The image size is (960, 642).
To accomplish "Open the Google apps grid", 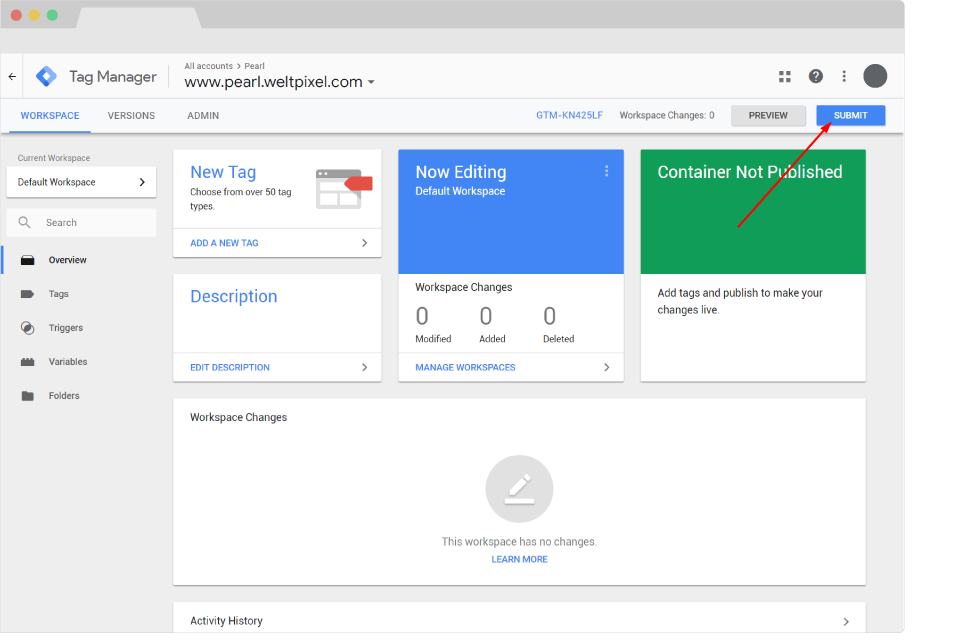I will tap(784, 76).
